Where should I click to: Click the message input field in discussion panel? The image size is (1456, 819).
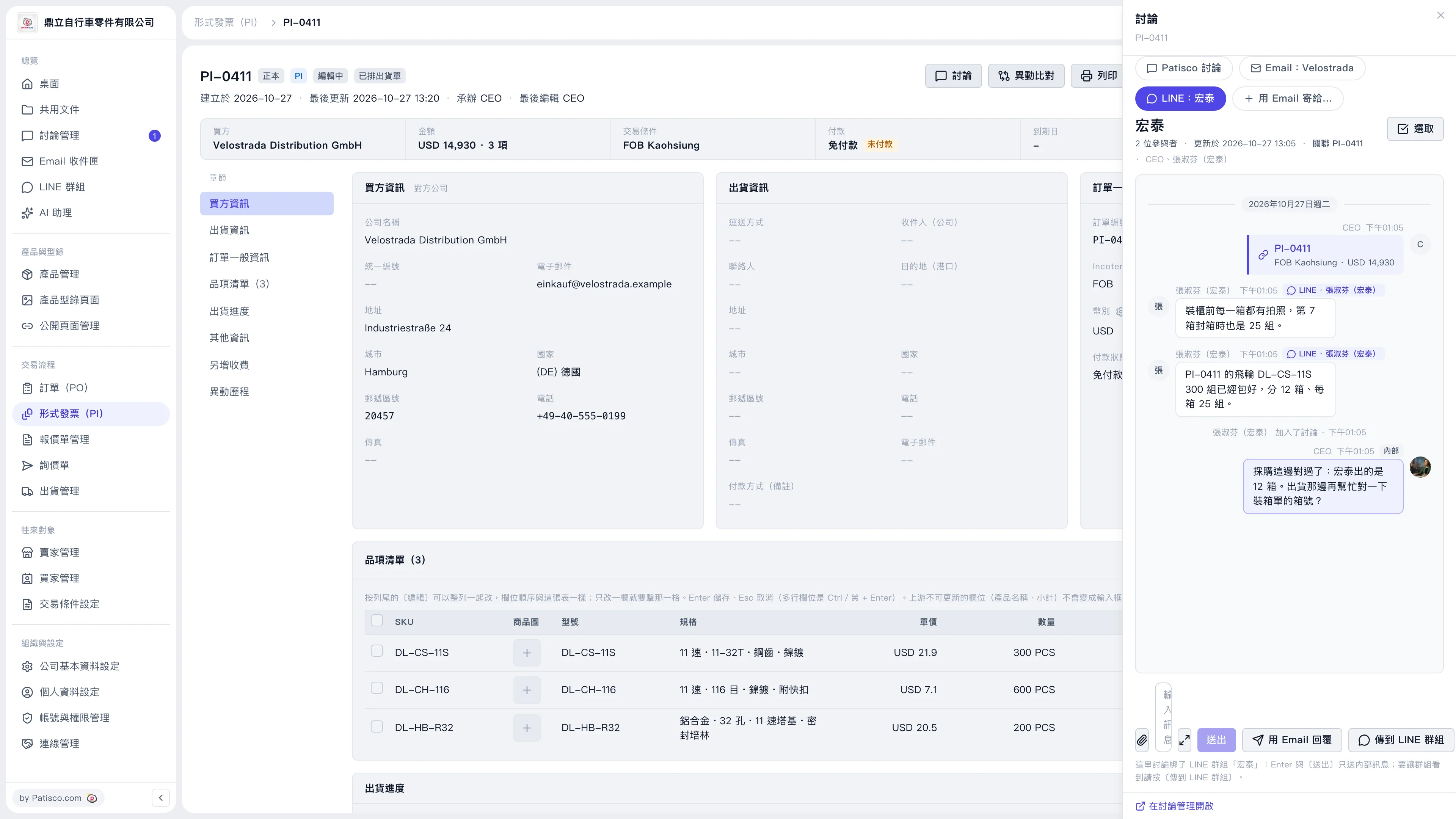[1163, 717]
